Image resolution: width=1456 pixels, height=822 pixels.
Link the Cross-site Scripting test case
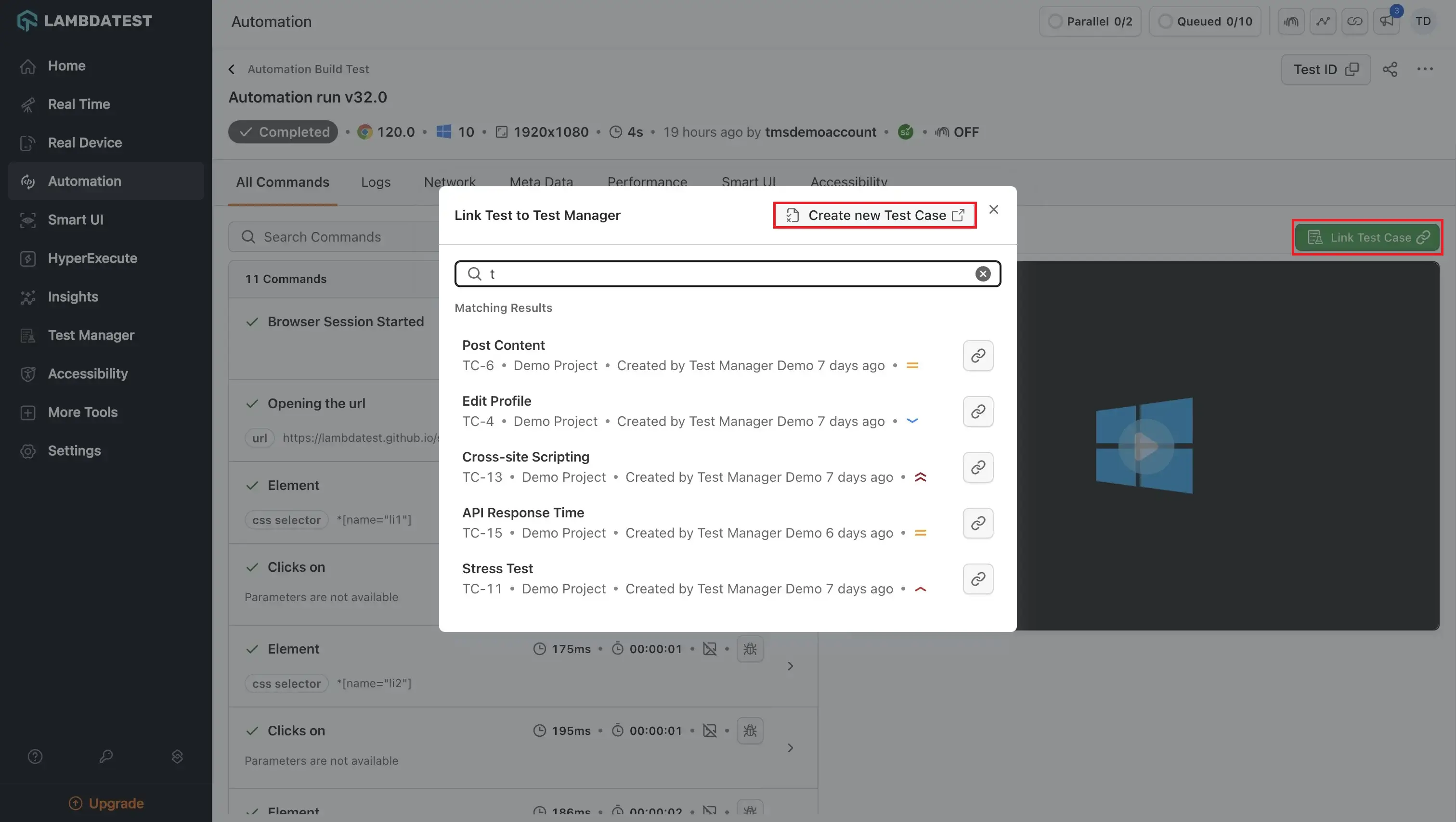(x=978, y=467)
